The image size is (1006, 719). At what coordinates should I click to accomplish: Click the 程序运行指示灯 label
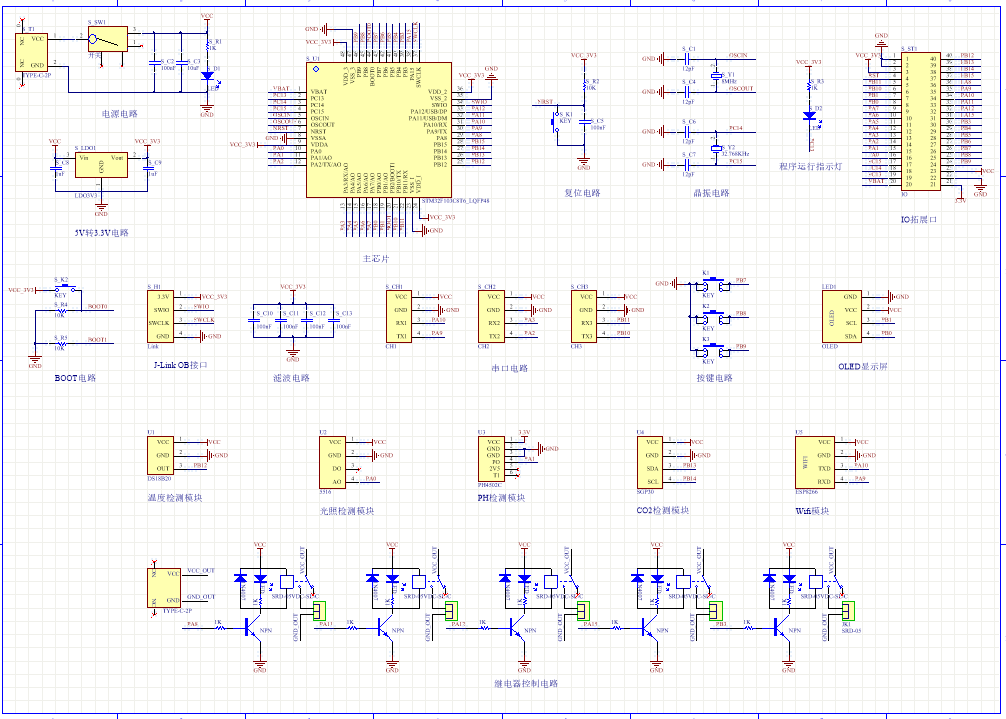click(810, 166)
